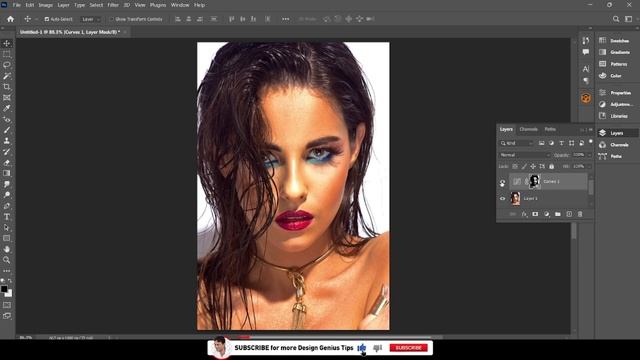Open the workspace switcher icon
Image resolution: width=640 pixels, height=360 pixels.
(629, 19)
